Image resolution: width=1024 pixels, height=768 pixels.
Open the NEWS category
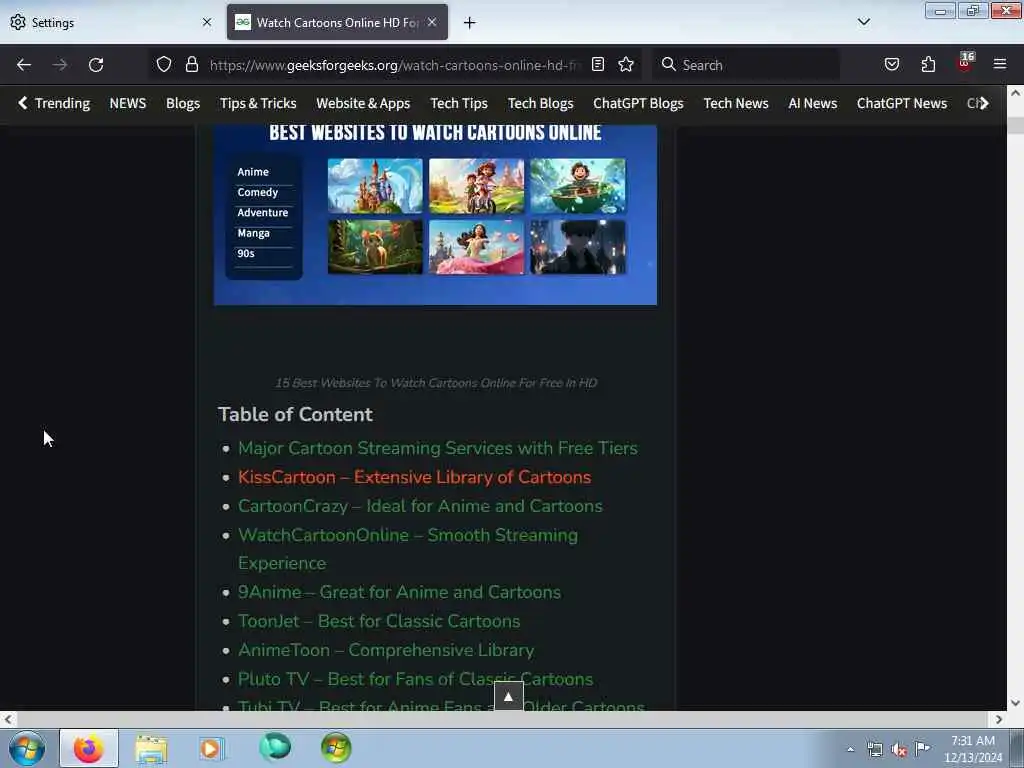[128, 103]
